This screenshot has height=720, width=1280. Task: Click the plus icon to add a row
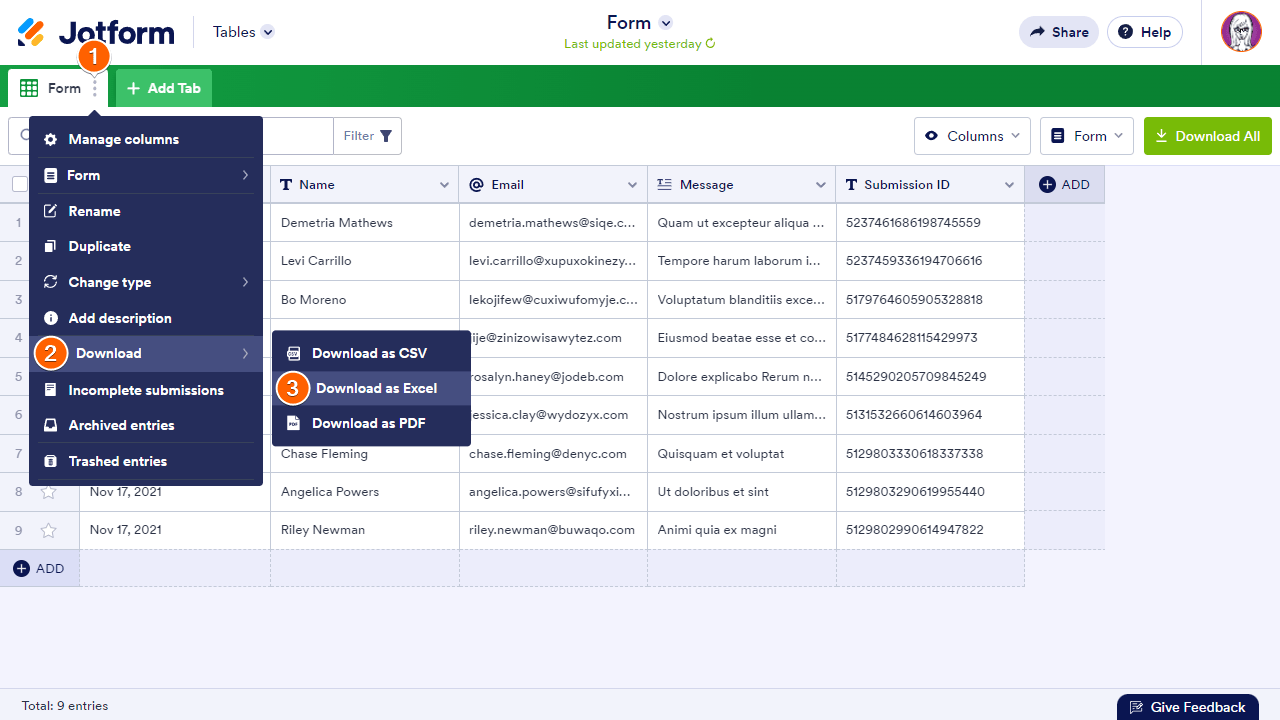coord(21,568)
